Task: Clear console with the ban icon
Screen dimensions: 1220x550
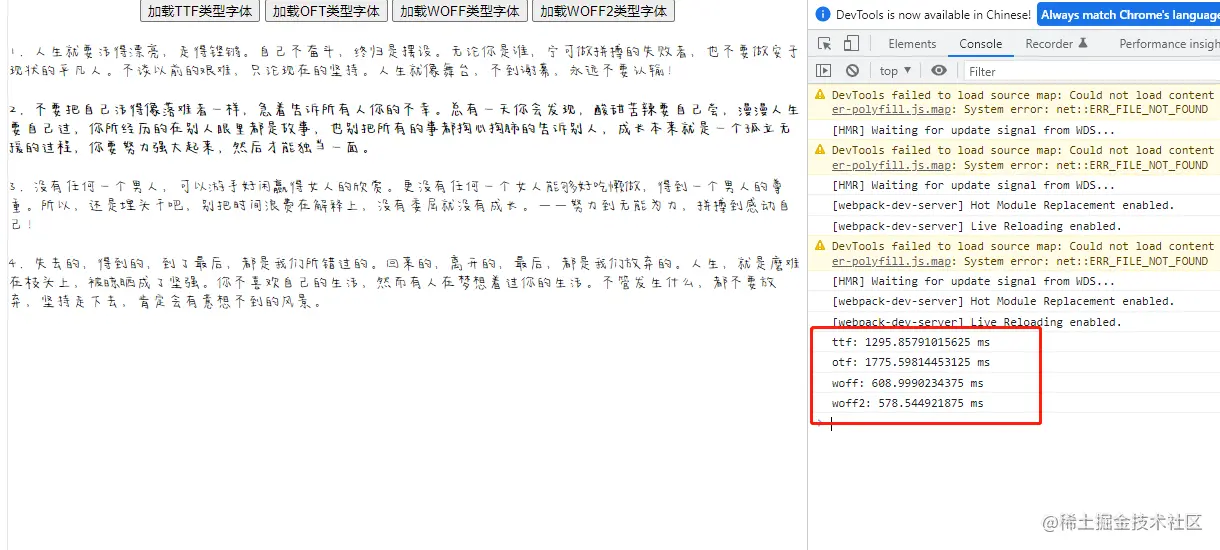Action: tap(852, 71)
